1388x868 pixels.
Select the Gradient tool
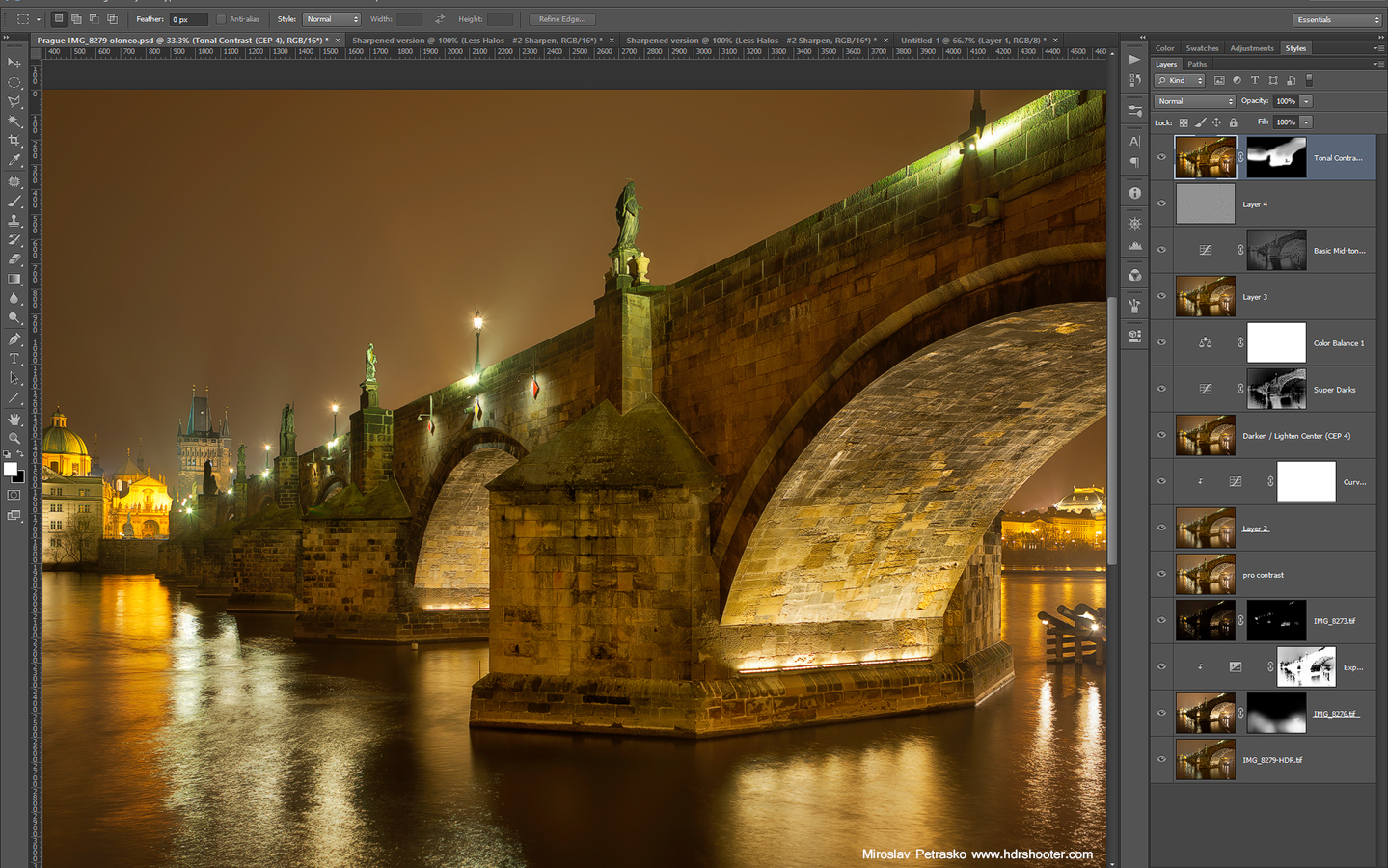14,280
